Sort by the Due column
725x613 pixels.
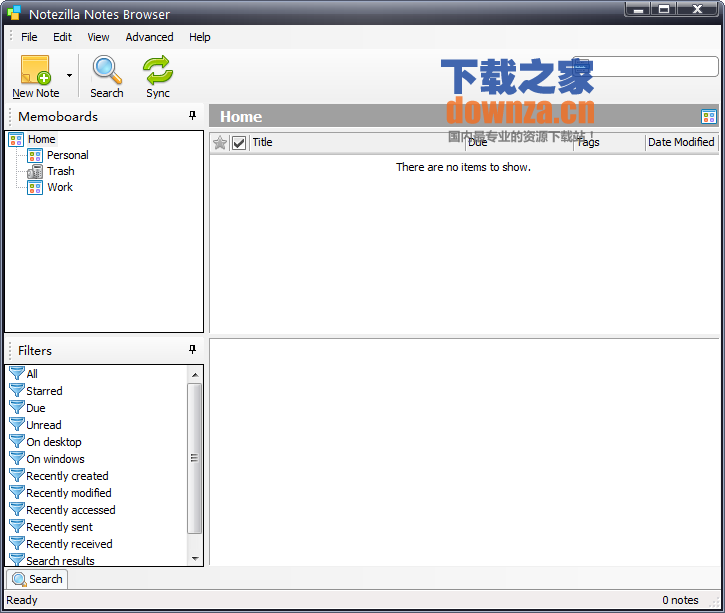click(x=520, y=142)
